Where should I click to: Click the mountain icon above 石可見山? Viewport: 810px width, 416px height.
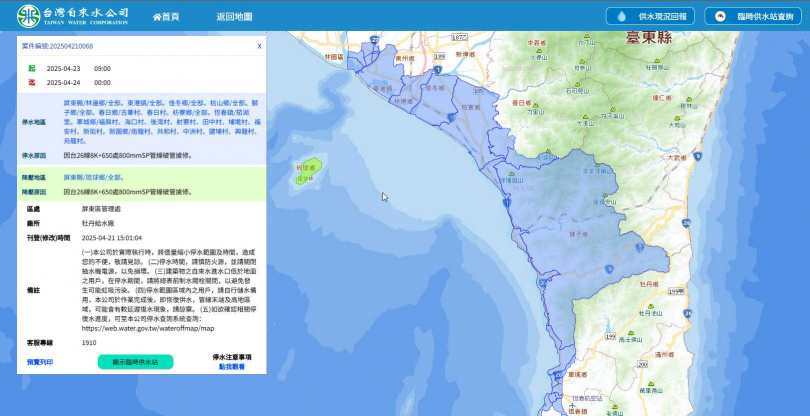(x=577, y=84)
